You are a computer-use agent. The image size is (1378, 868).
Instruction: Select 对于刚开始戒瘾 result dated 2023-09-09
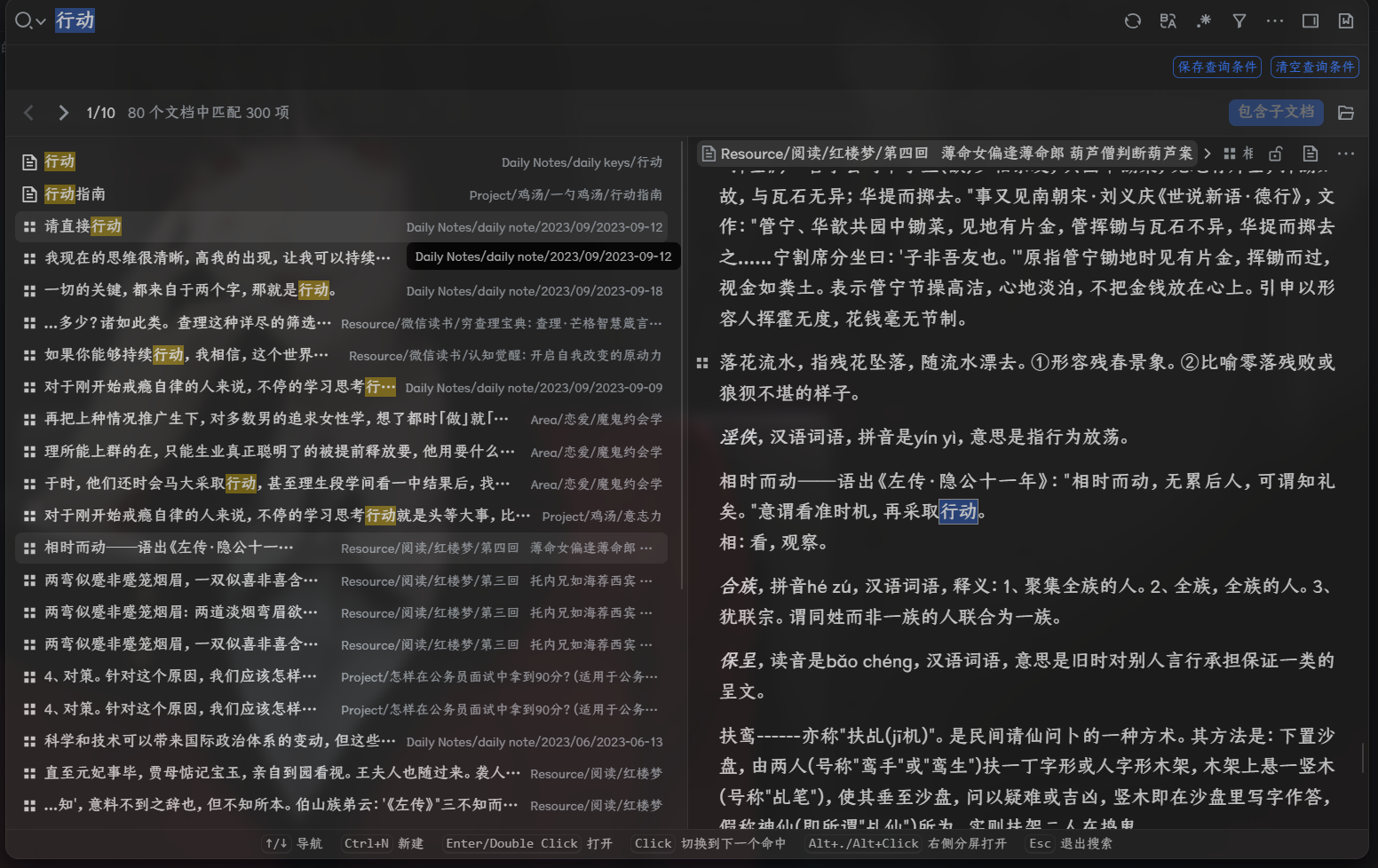[342, 387]
